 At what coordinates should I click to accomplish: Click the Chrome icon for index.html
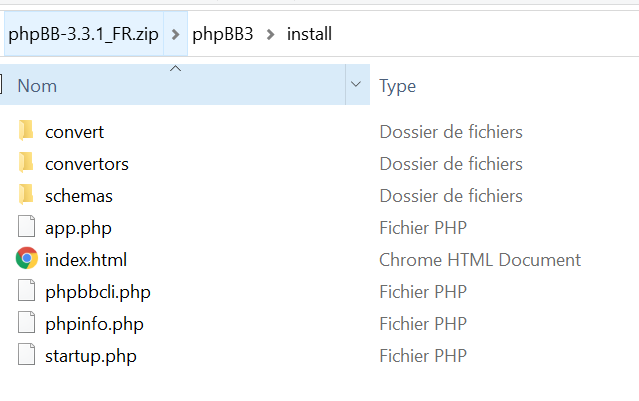[27, 258]
